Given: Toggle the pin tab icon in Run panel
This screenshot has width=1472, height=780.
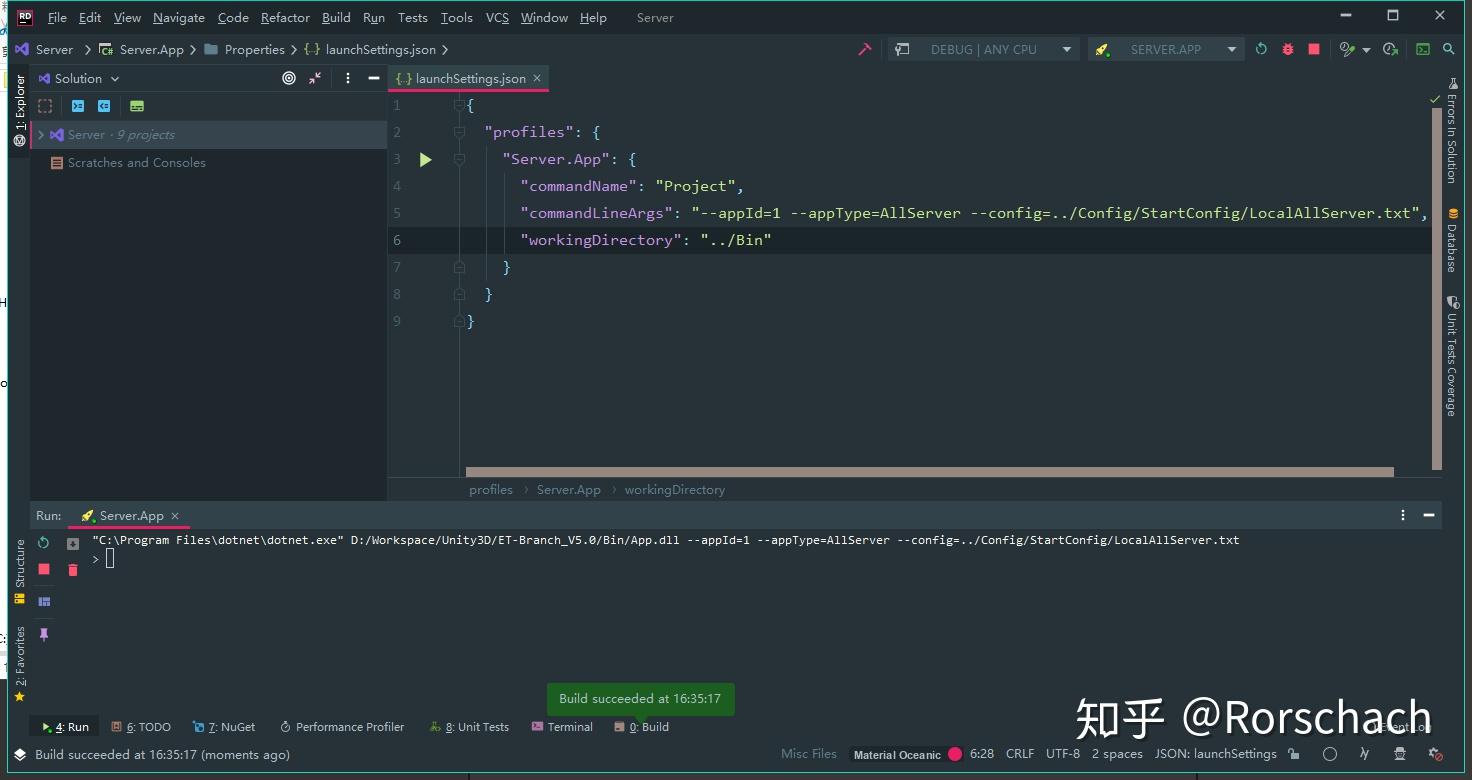Looking at the screenshot, I should click(44, 634).
